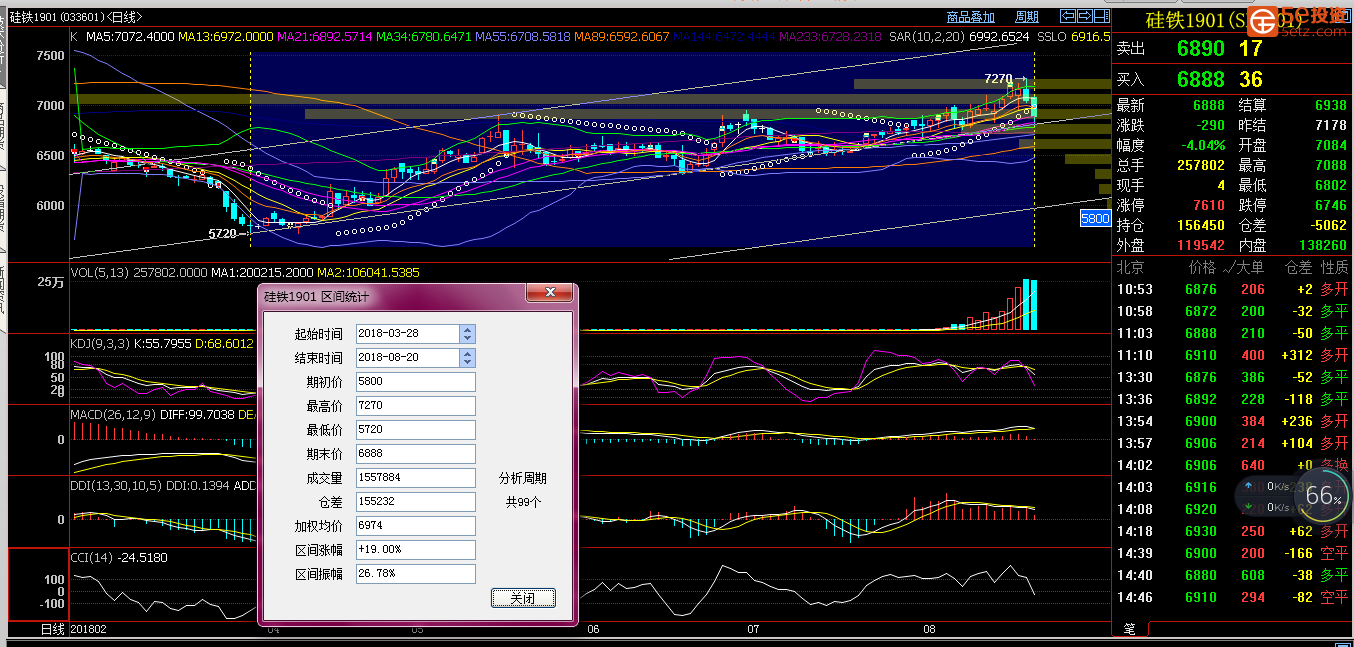Screen dimensions: 1354x647
Task: Click the split-panel layout icon
Action: pyautogui.click(x=1100, y=16)
